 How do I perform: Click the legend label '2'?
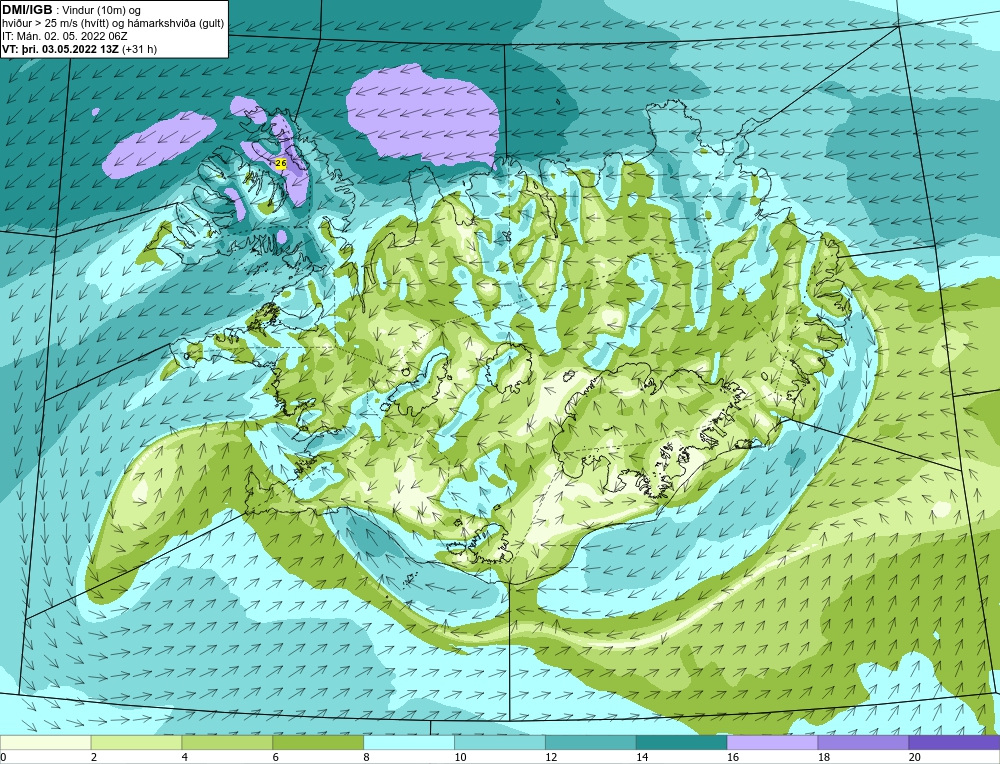tap(94, 757)
